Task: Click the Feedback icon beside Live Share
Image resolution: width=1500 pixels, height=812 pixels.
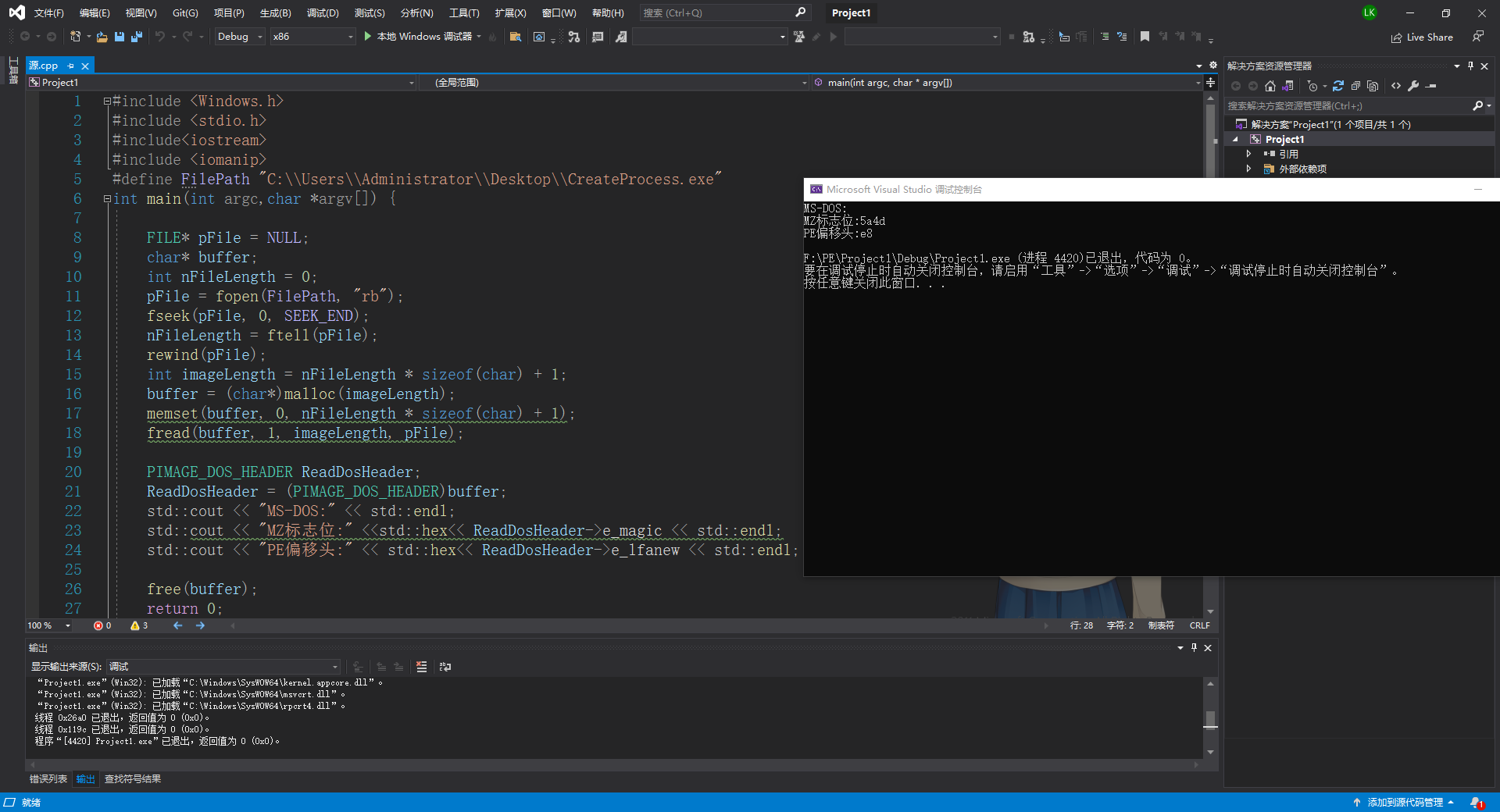Action: coord(1477,37)
